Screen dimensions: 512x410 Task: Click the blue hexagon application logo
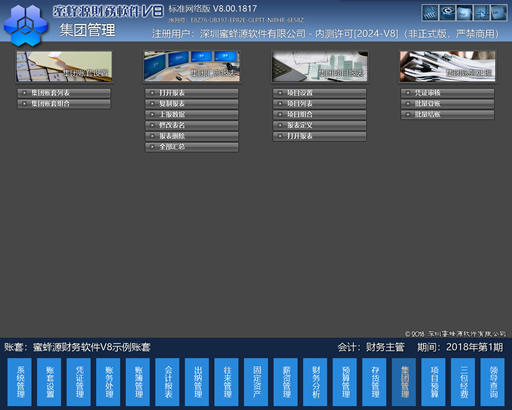26,26
